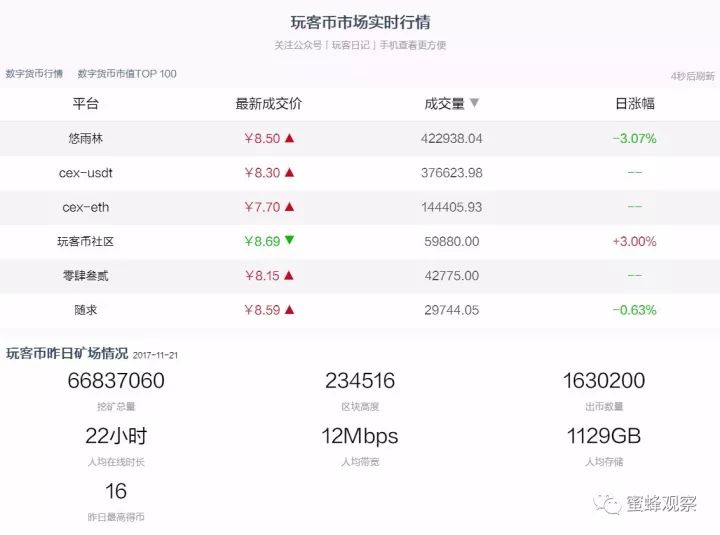Sort by 成交量 using the down arrow
The image size is (720, 535).
(474, 102)
